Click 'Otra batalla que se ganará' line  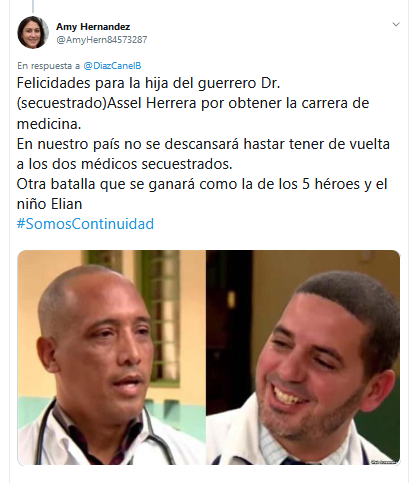[202, 184]
